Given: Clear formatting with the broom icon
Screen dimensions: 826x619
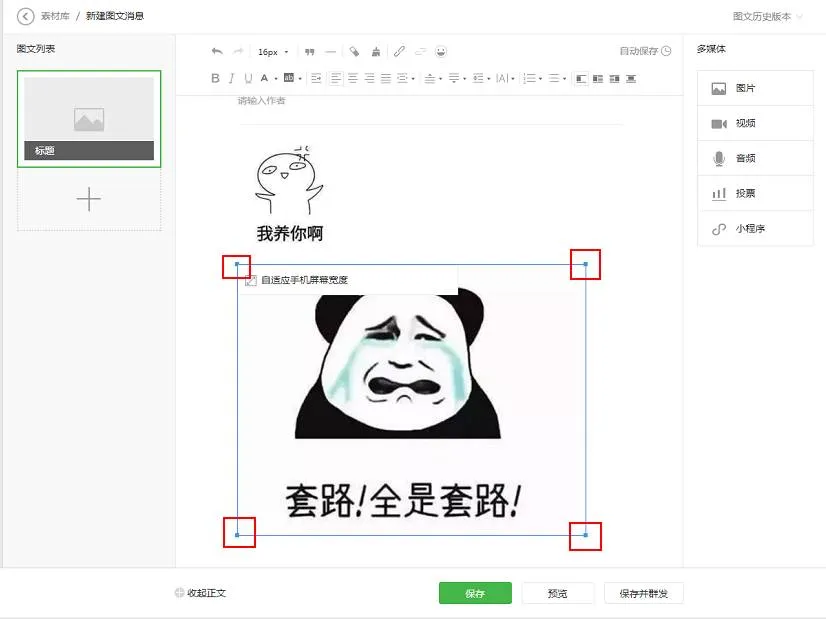Looking at the screenshot, I should pyautogui.click(x=376, y=52).
